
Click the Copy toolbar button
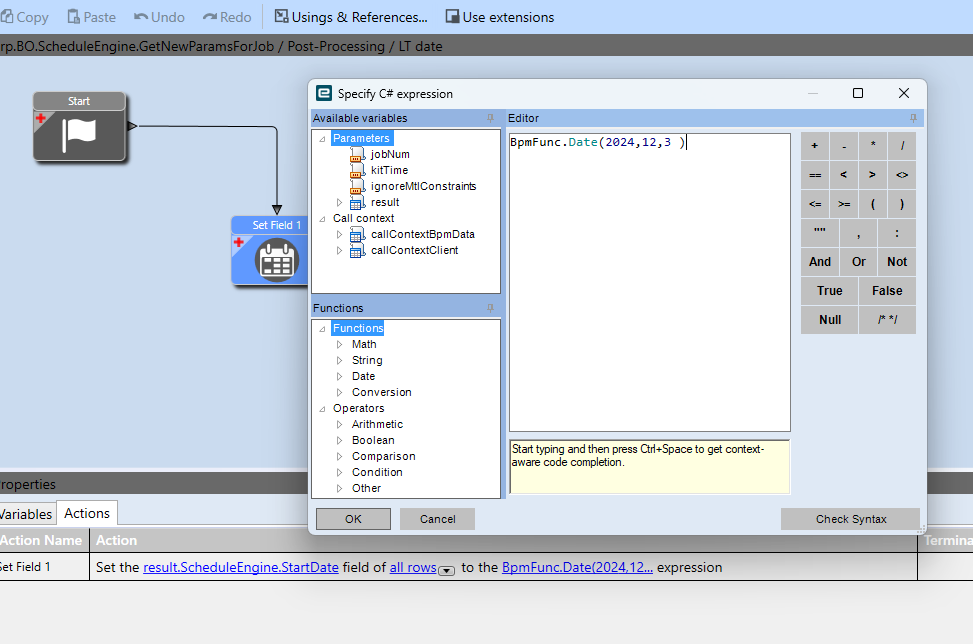pos(25,17)
